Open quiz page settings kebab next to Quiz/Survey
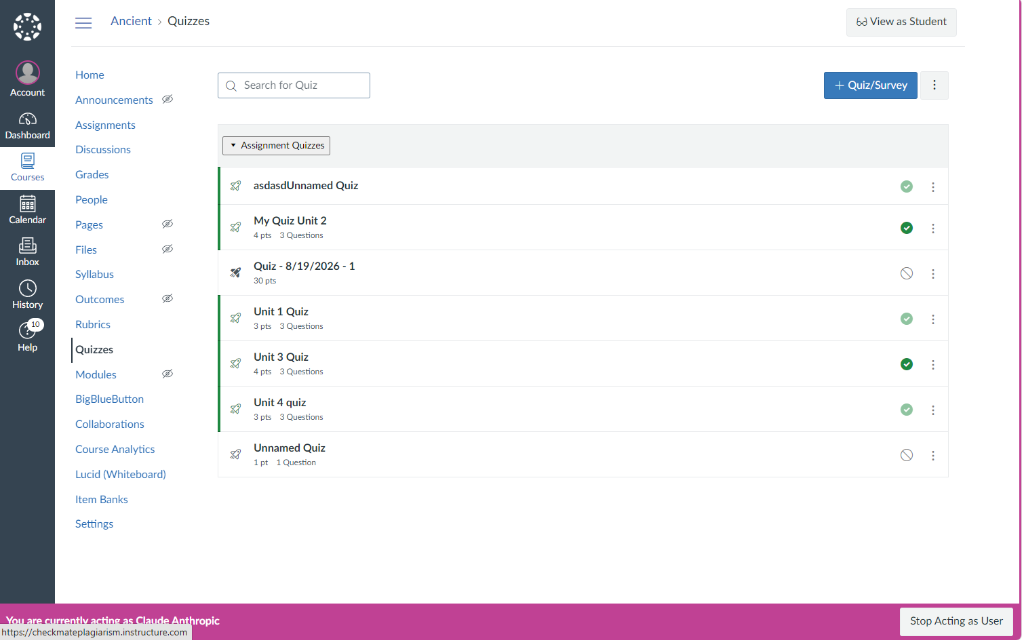 click(x=935, y=86)
